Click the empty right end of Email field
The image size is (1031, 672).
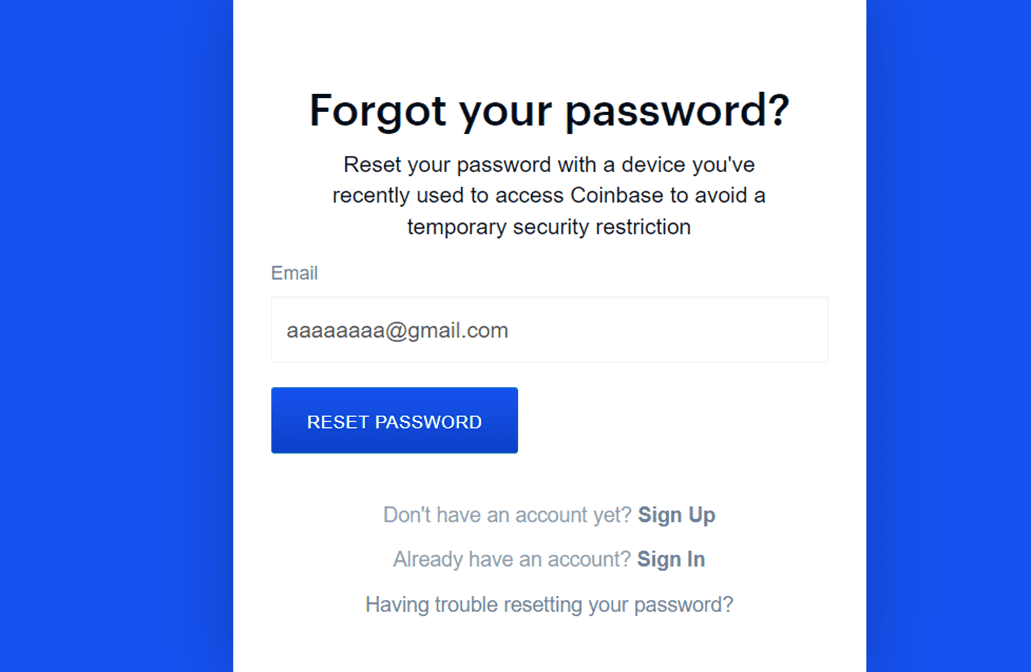[760, 330]
